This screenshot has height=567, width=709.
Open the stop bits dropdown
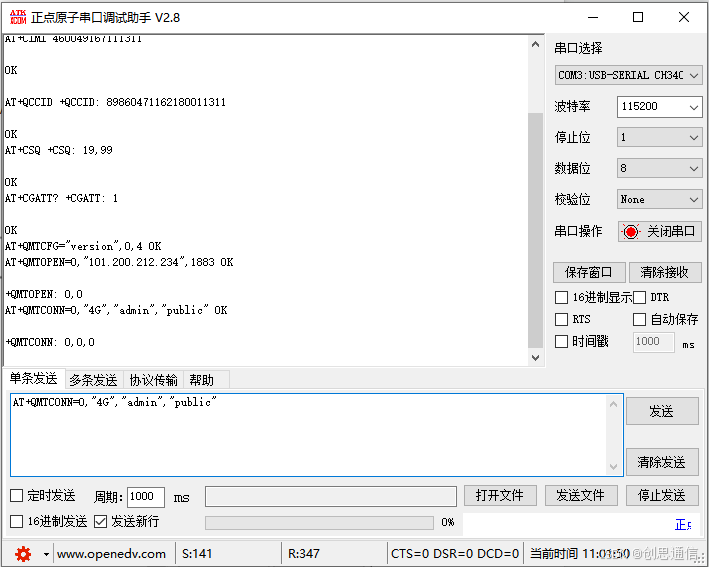(x=659, y=137)
